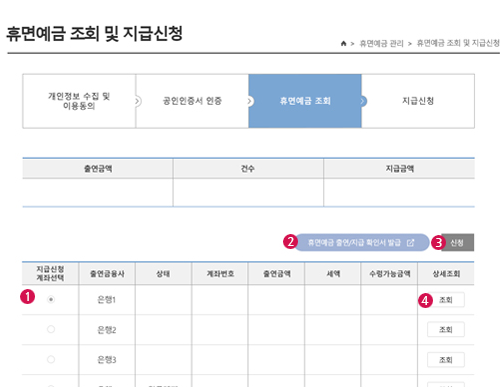This screenshot has height=387, width=500.
Task: Click the 신청 button
Action: point(457,243)
